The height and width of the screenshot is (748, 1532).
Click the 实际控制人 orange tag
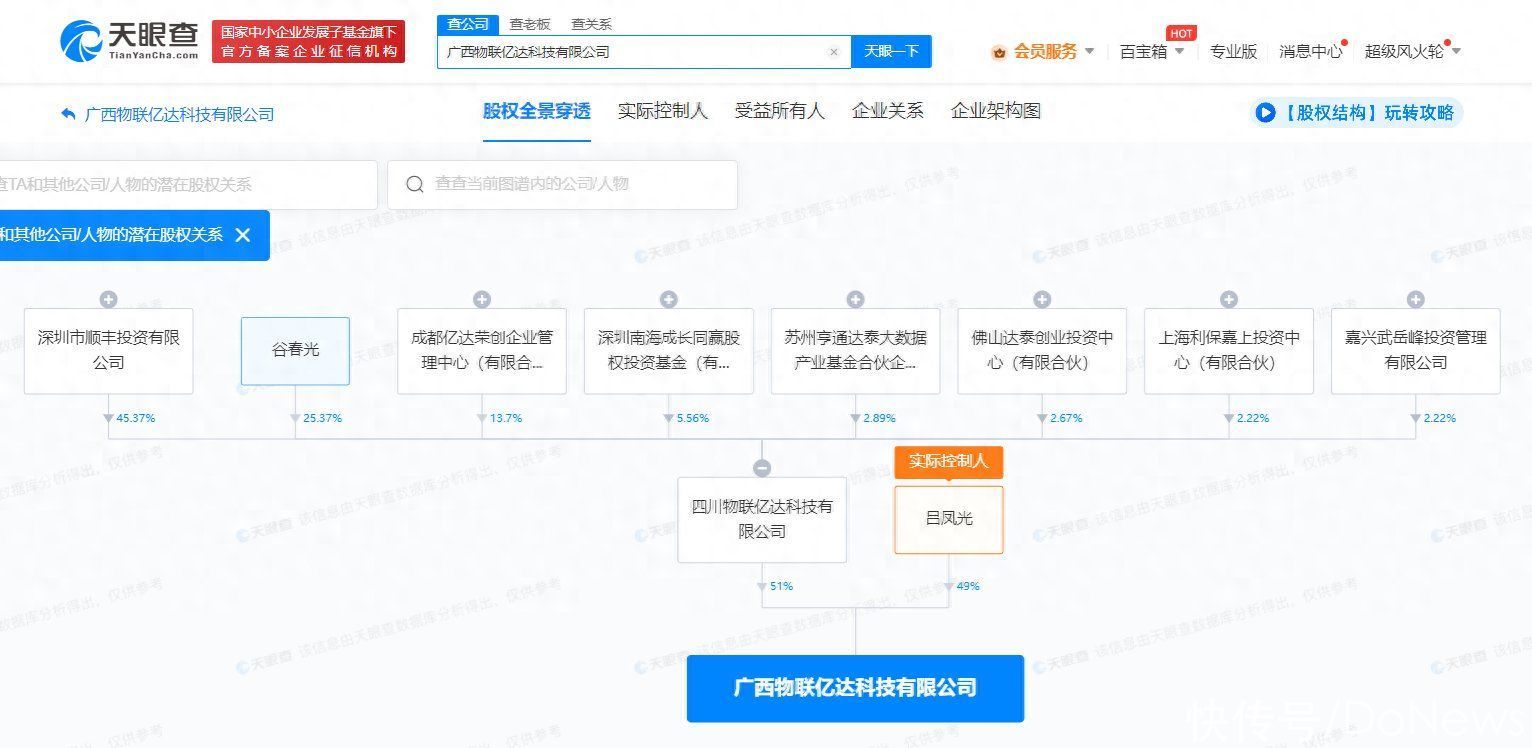click(x=949, y=462)
